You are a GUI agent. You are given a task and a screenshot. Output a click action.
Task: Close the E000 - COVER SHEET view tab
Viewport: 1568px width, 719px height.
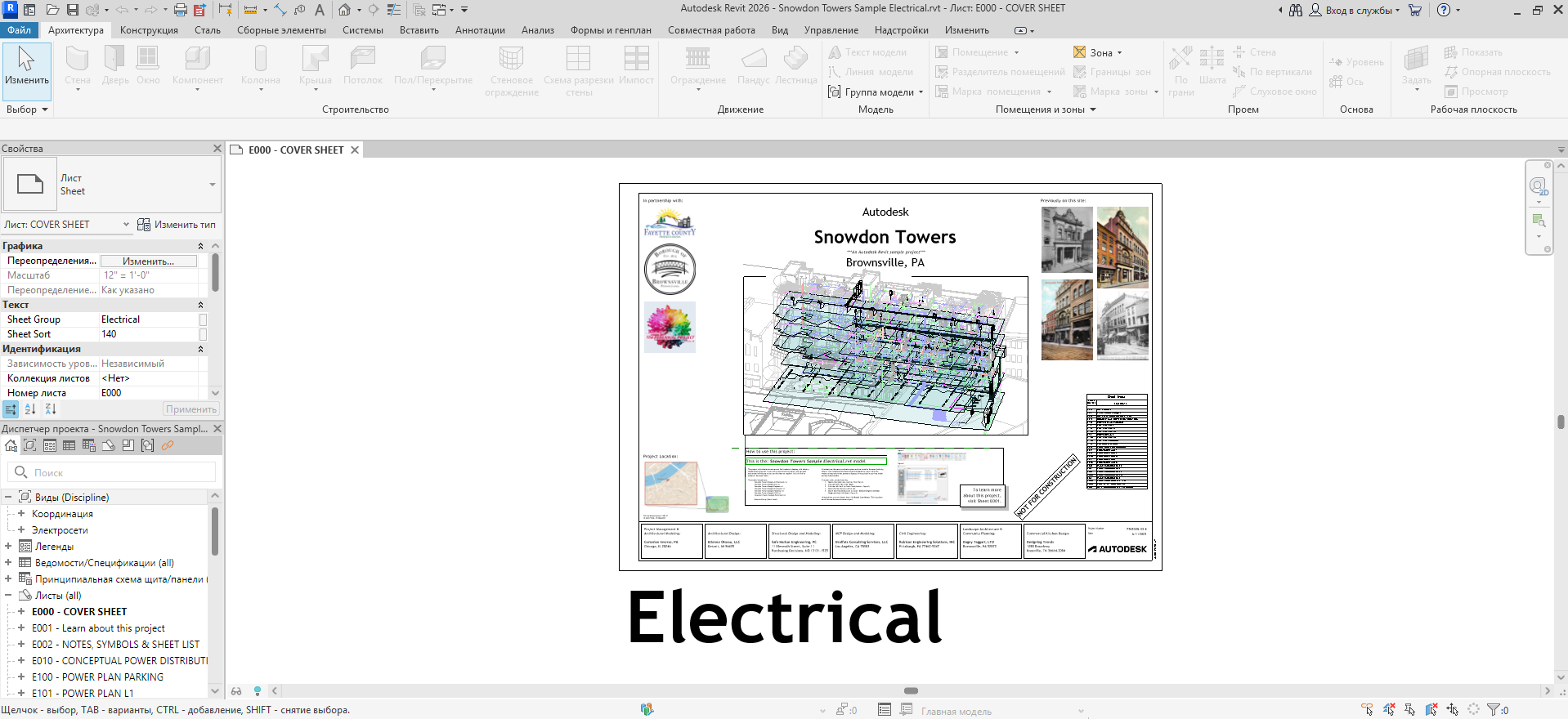point(355,150)
